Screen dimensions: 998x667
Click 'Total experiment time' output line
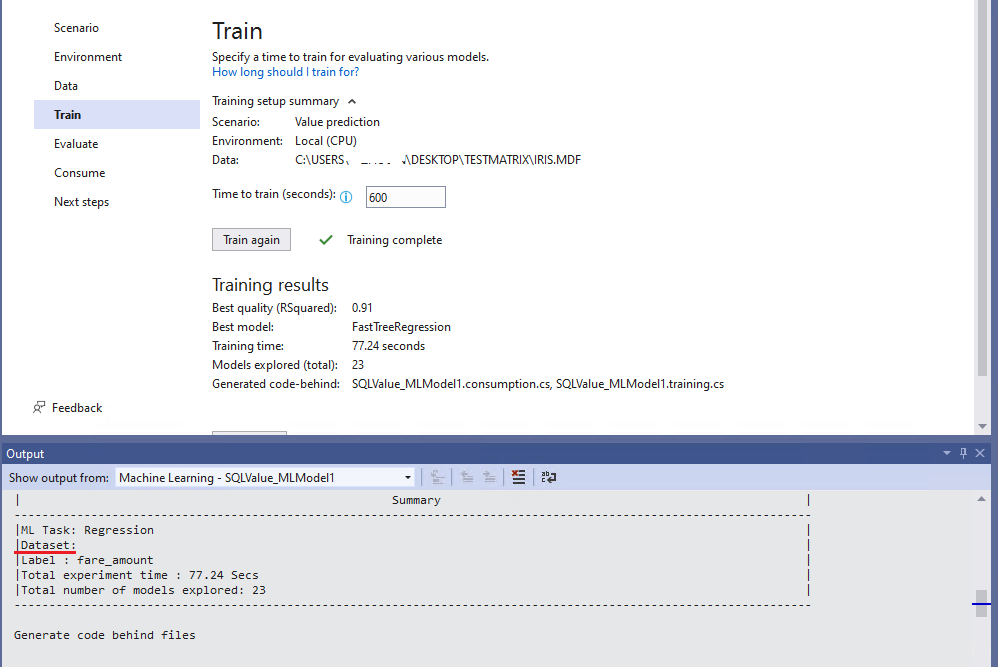[139, 575]
